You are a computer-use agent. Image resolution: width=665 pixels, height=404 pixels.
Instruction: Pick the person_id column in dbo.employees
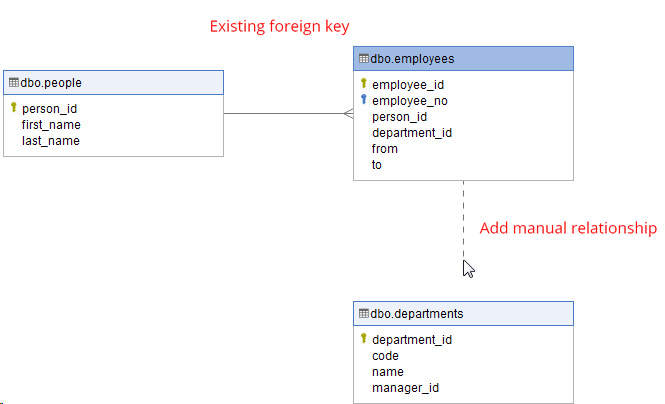(399, 117)
